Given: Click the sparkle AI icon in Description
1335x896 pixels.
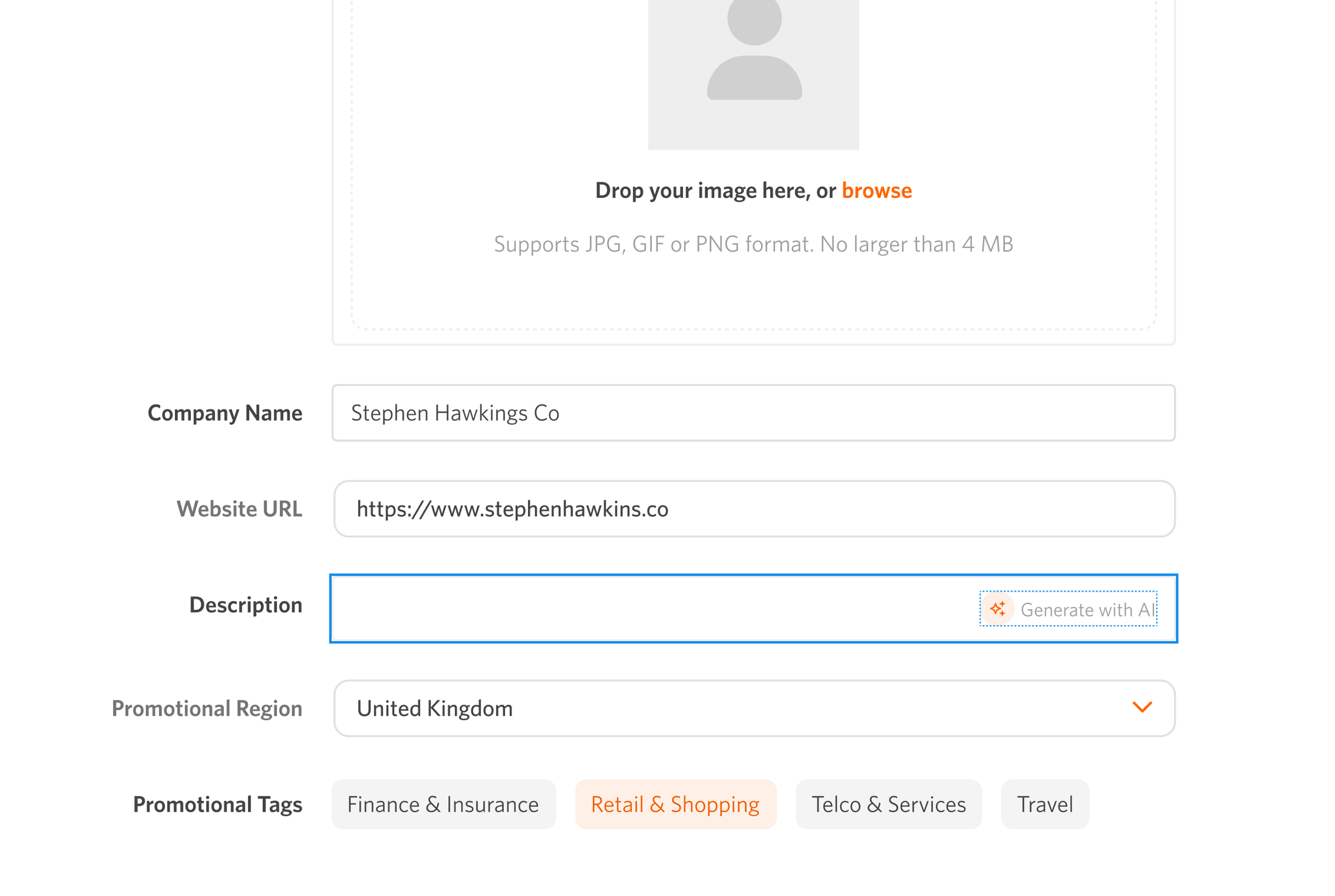Looking at the screenshot, I should (x=997, y=608).
